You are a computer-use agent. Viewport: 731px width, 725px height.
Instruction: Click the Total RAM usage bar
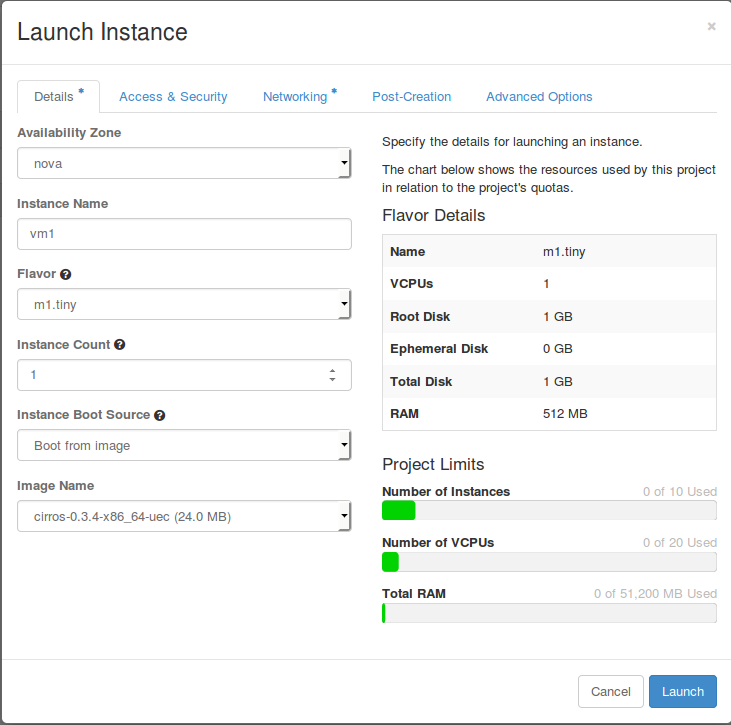pyautogui.click(x=549, y=613)
